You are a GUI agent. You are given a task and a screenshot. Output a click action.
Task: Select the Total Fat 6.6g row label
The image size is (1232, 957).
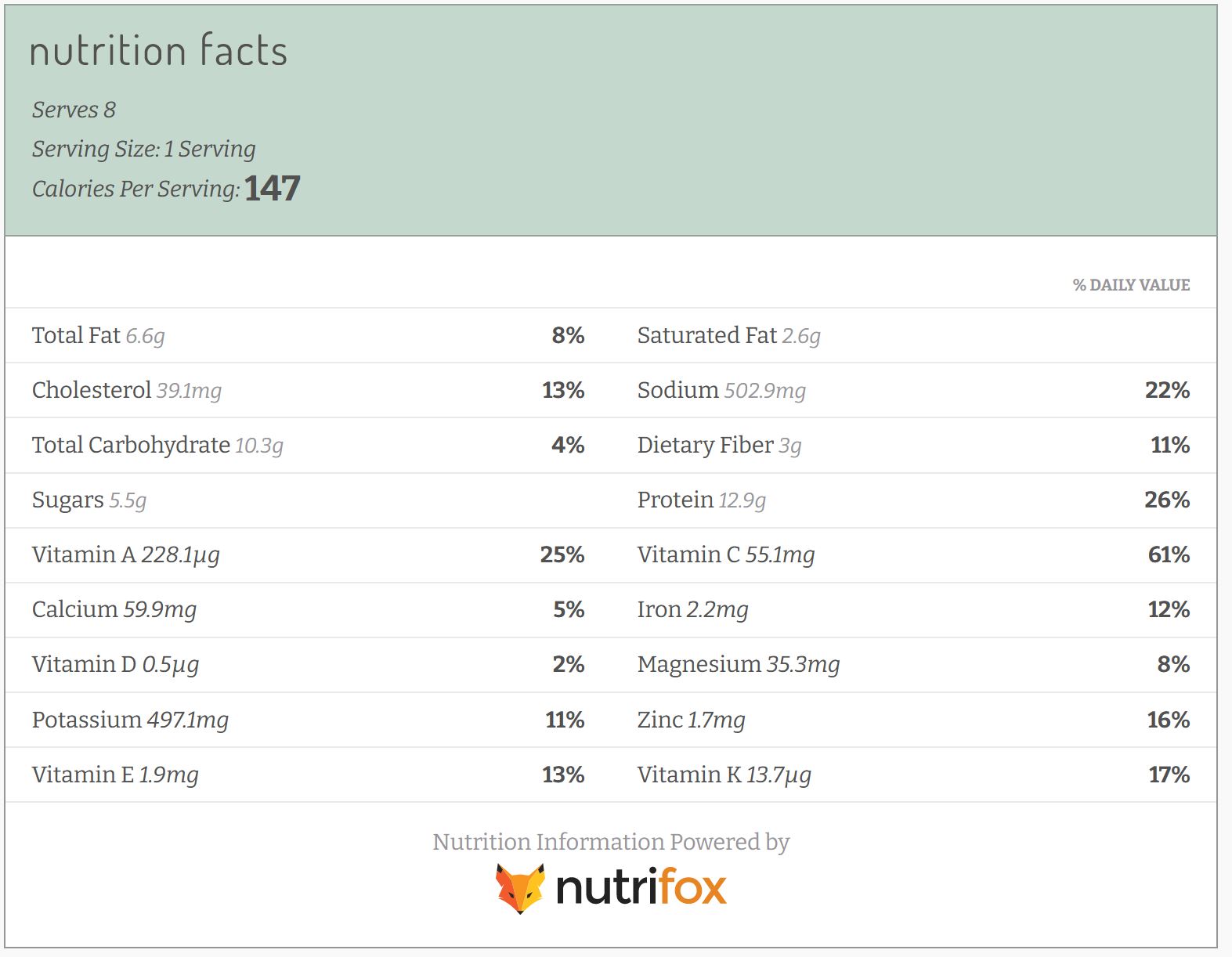click(98, 336)
